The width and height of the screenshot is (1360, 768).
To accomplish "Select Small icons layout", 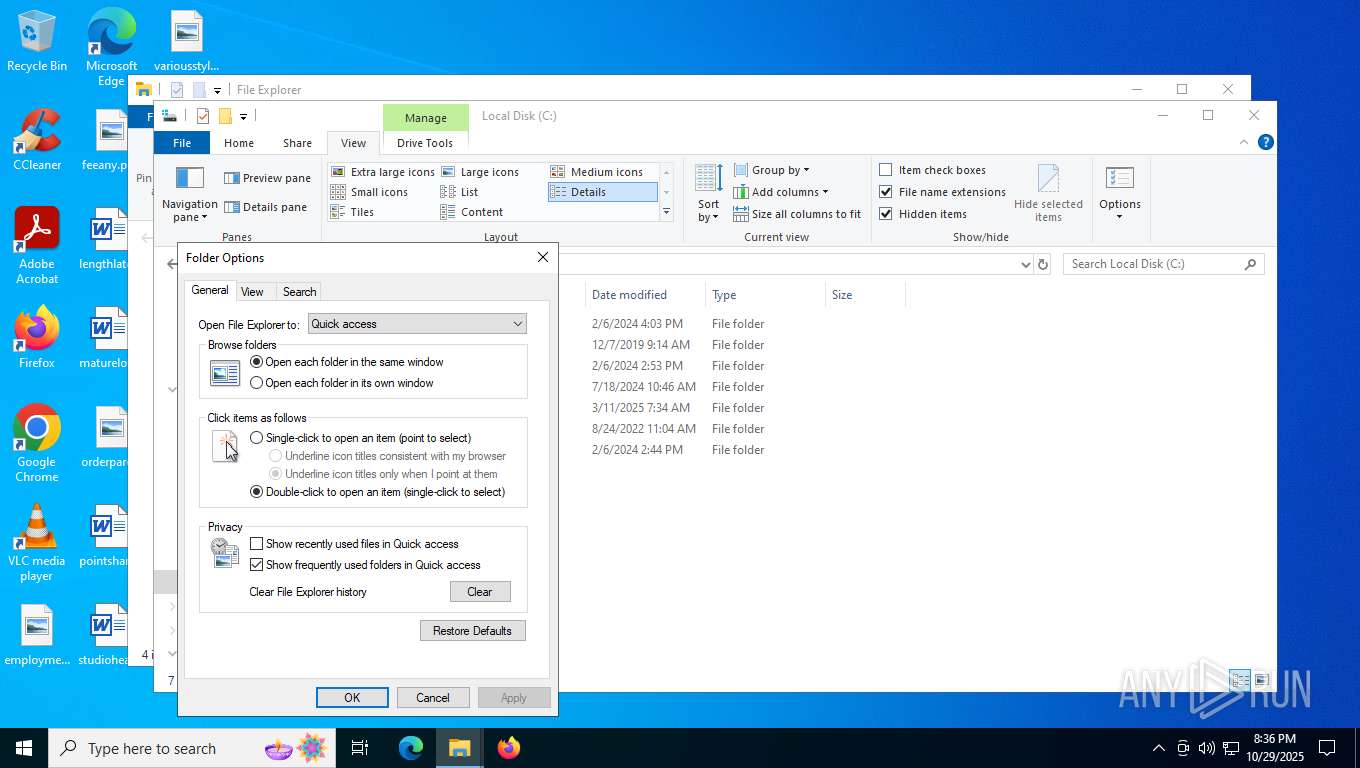I will coord(370,192).
